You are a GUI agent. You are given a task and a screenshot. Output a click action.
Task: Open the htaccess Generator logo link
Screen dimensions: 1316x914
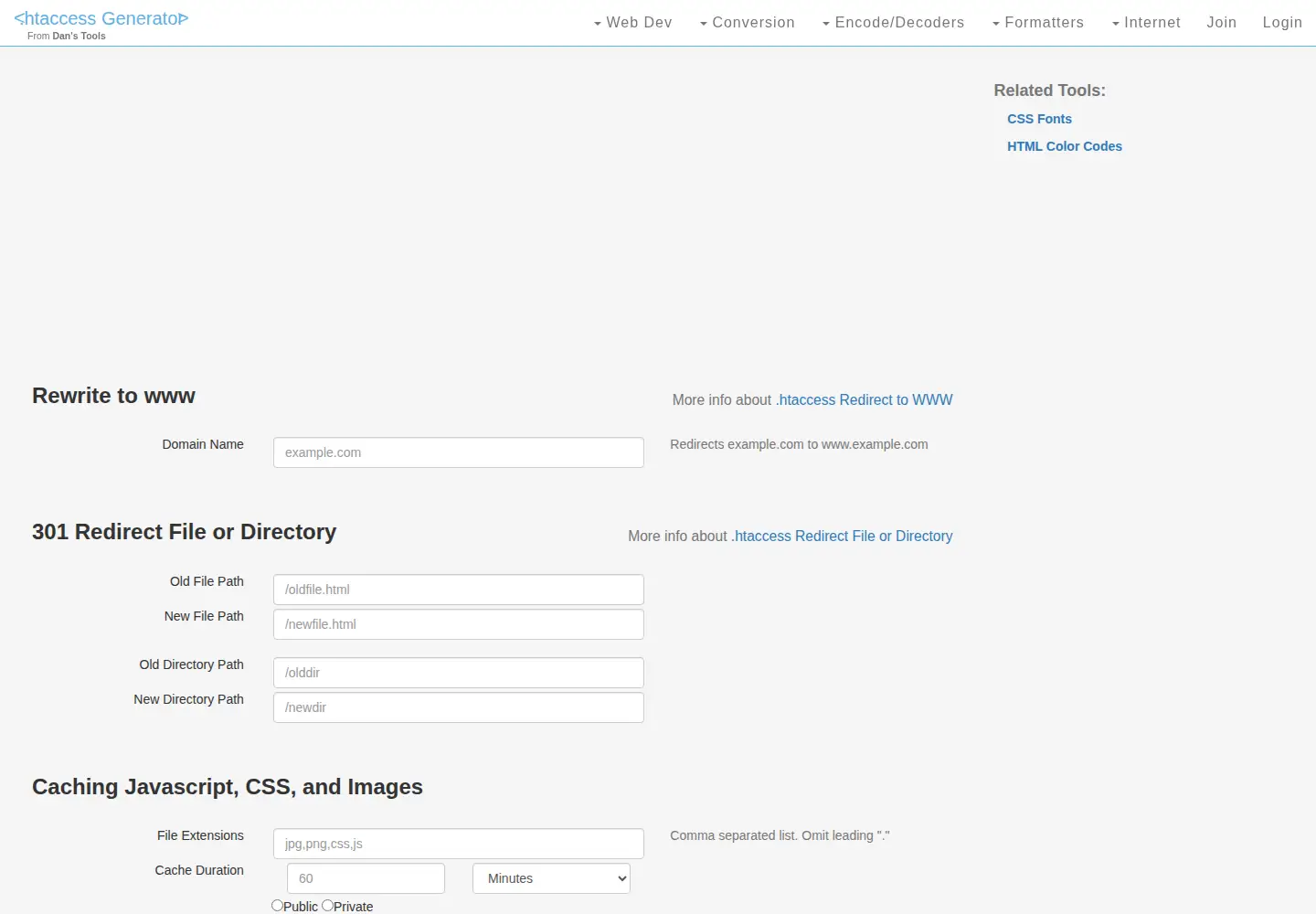101,18
